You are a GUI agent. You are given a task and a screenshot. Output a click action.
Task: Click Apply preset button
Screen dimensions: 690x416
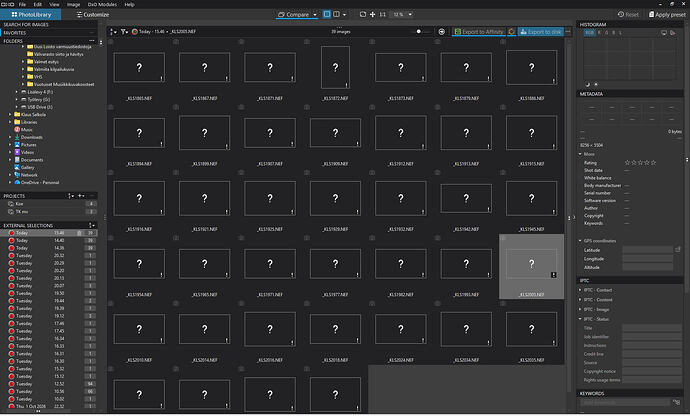(x=667, y=15)
